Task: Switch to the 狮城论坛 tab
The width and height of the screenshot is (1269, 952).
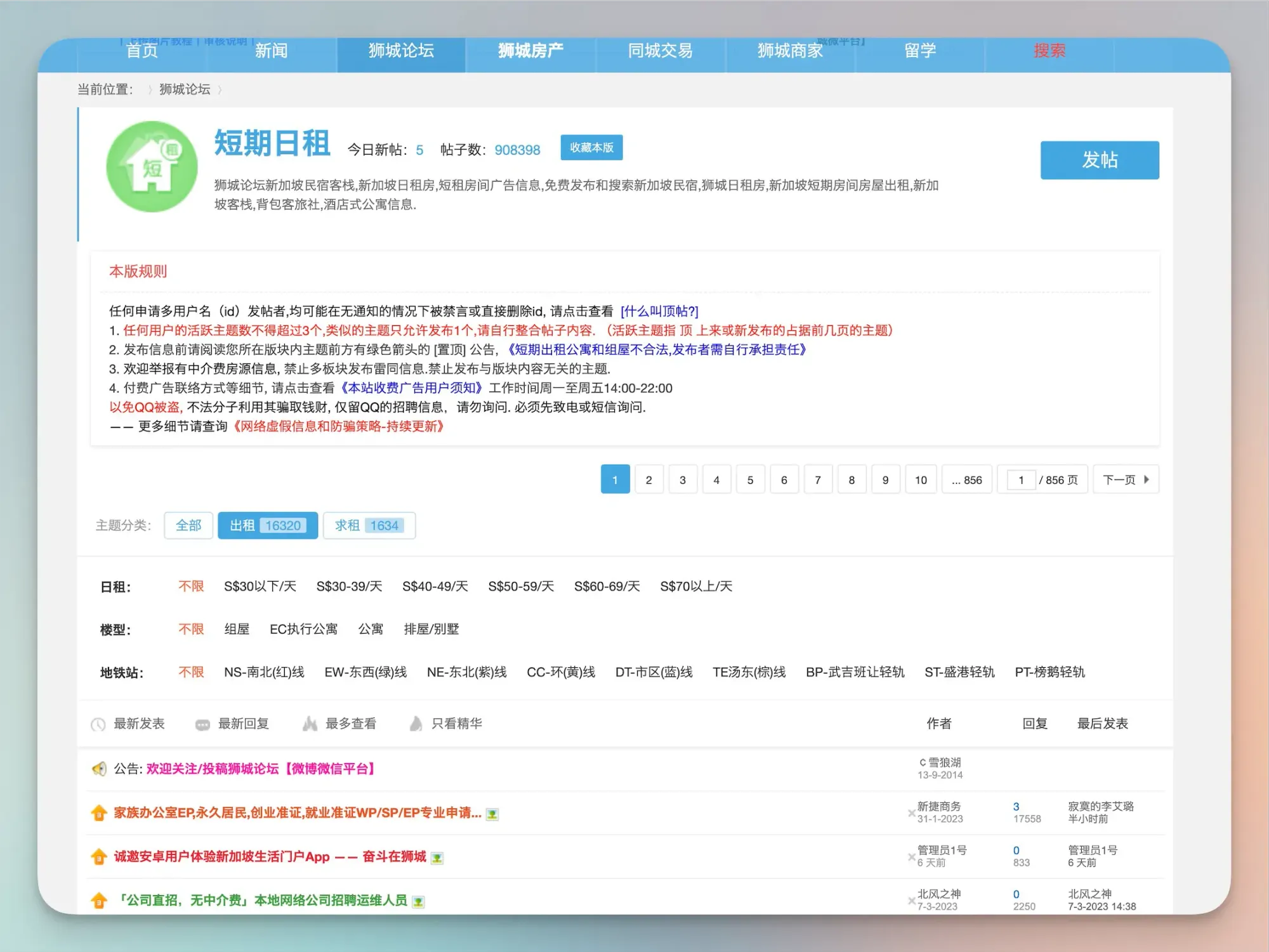Action: (x=401, y=51)
